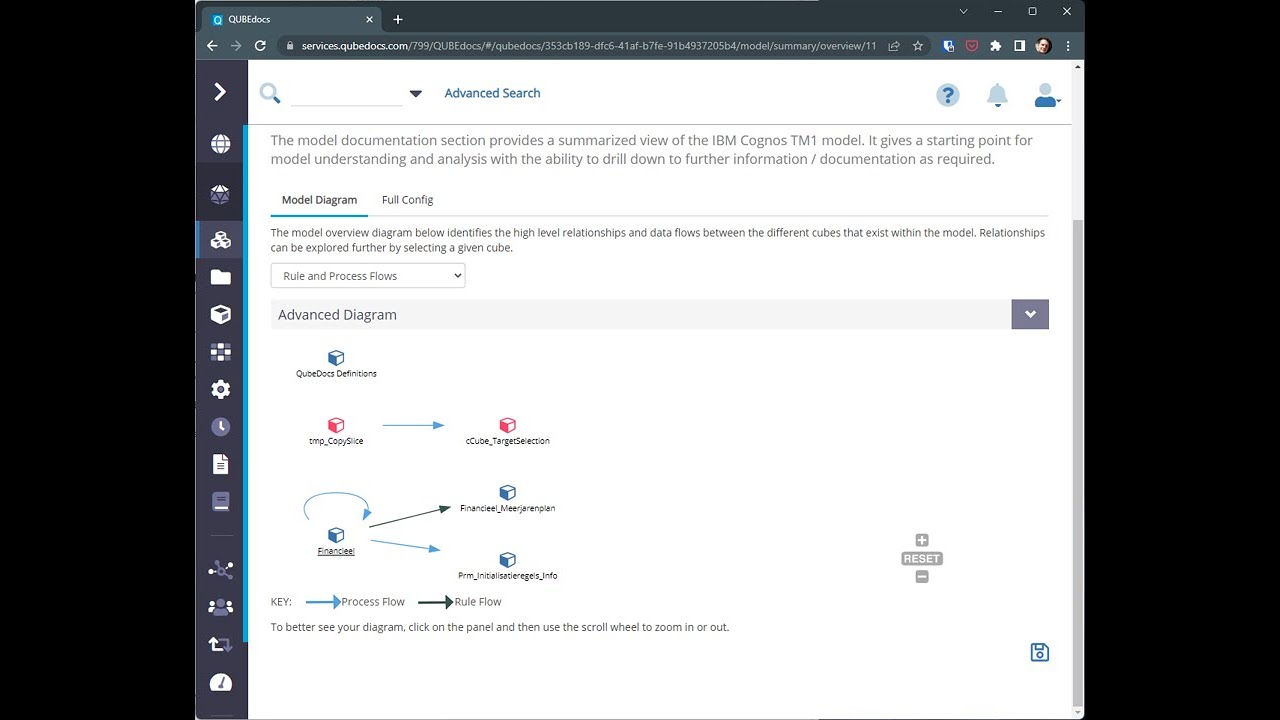Select the Financieel_Meerjarenplan cube node
The height and width of the screenshot is (720, 1280).
(x=507, y=492)
